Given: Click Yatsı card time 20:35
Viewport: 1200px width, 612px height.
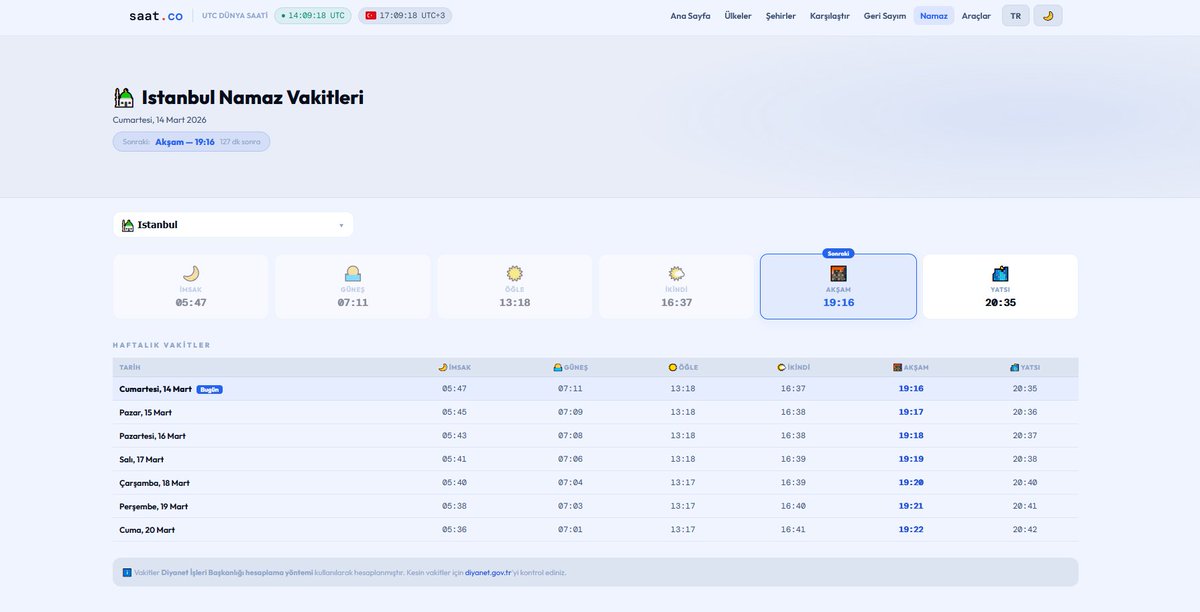Looking at the screenshot, I should pos(1000,302).
